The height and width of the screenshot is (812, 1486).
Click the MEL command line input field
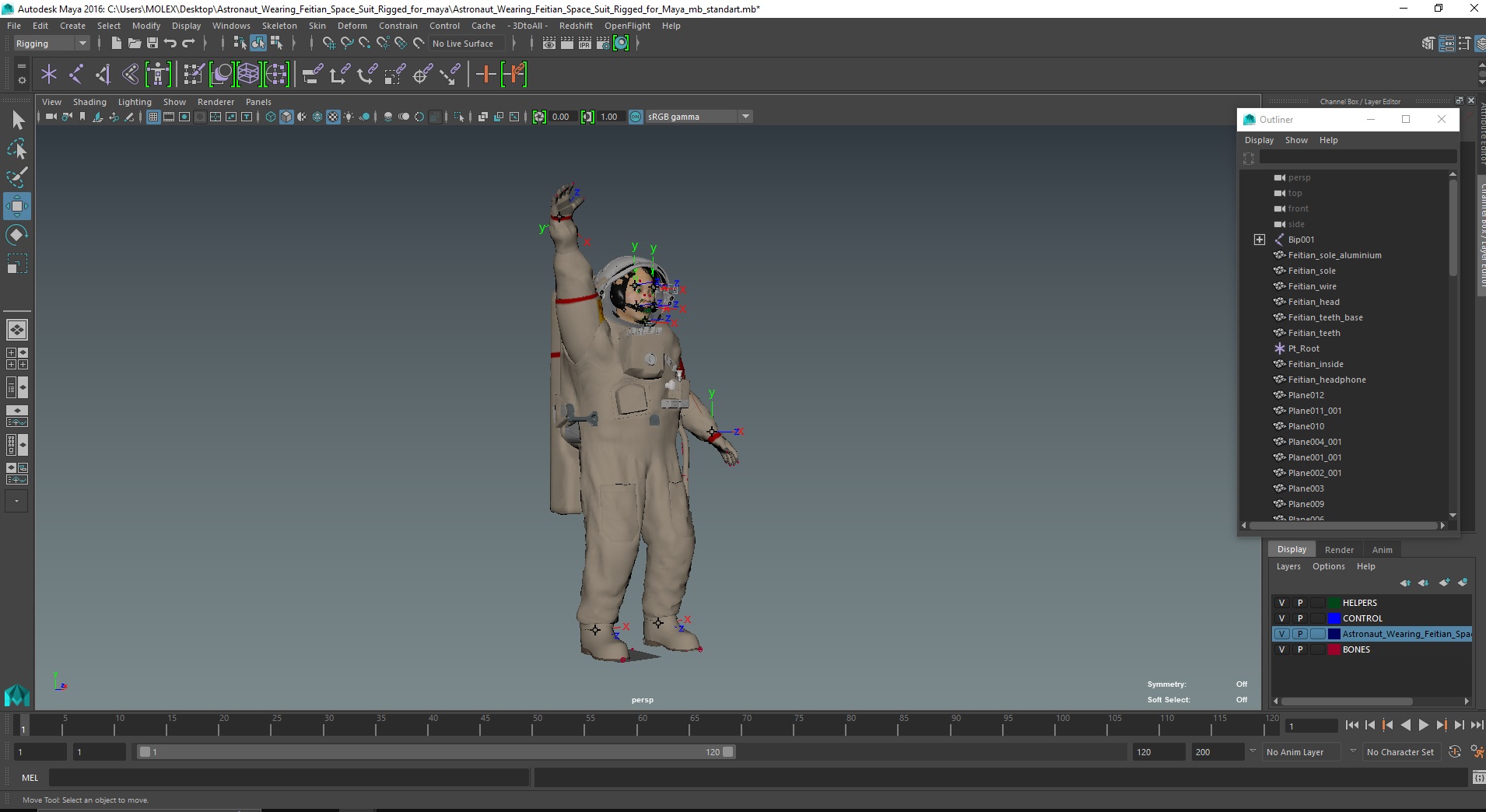pyautogui.click(x=289, y=778)
